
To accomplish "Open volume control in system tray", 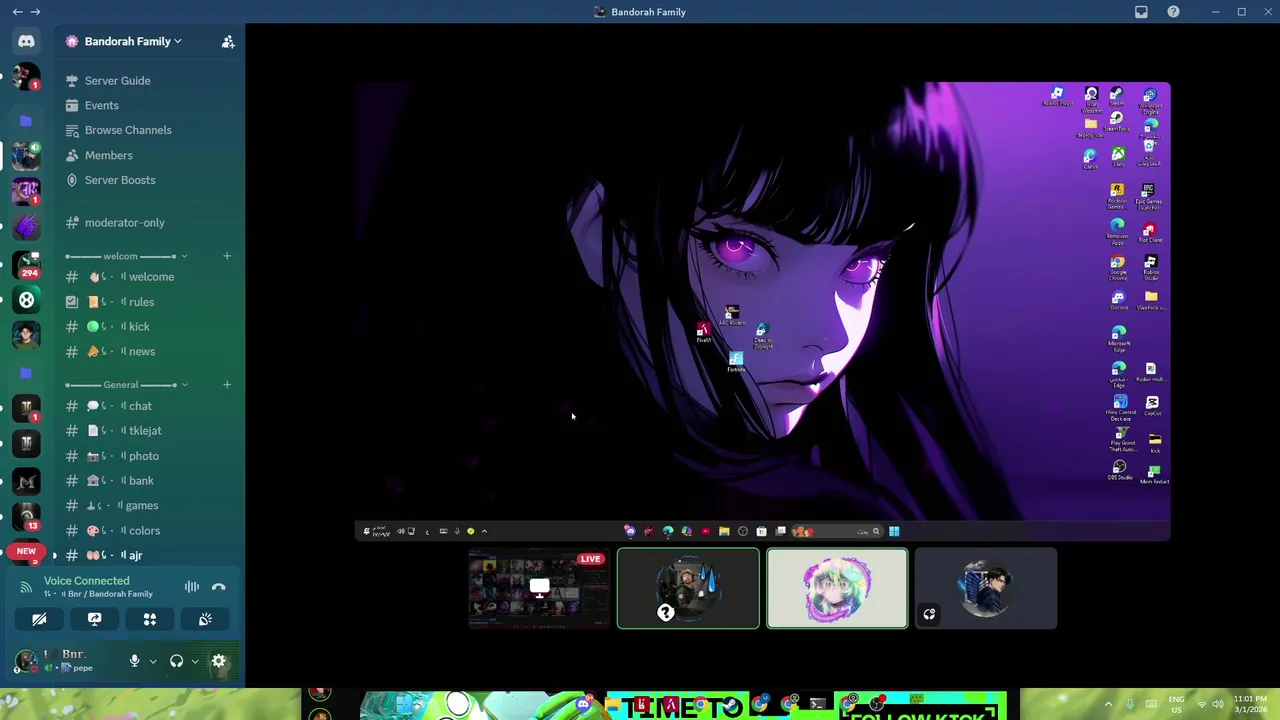I will point(1218,704).
